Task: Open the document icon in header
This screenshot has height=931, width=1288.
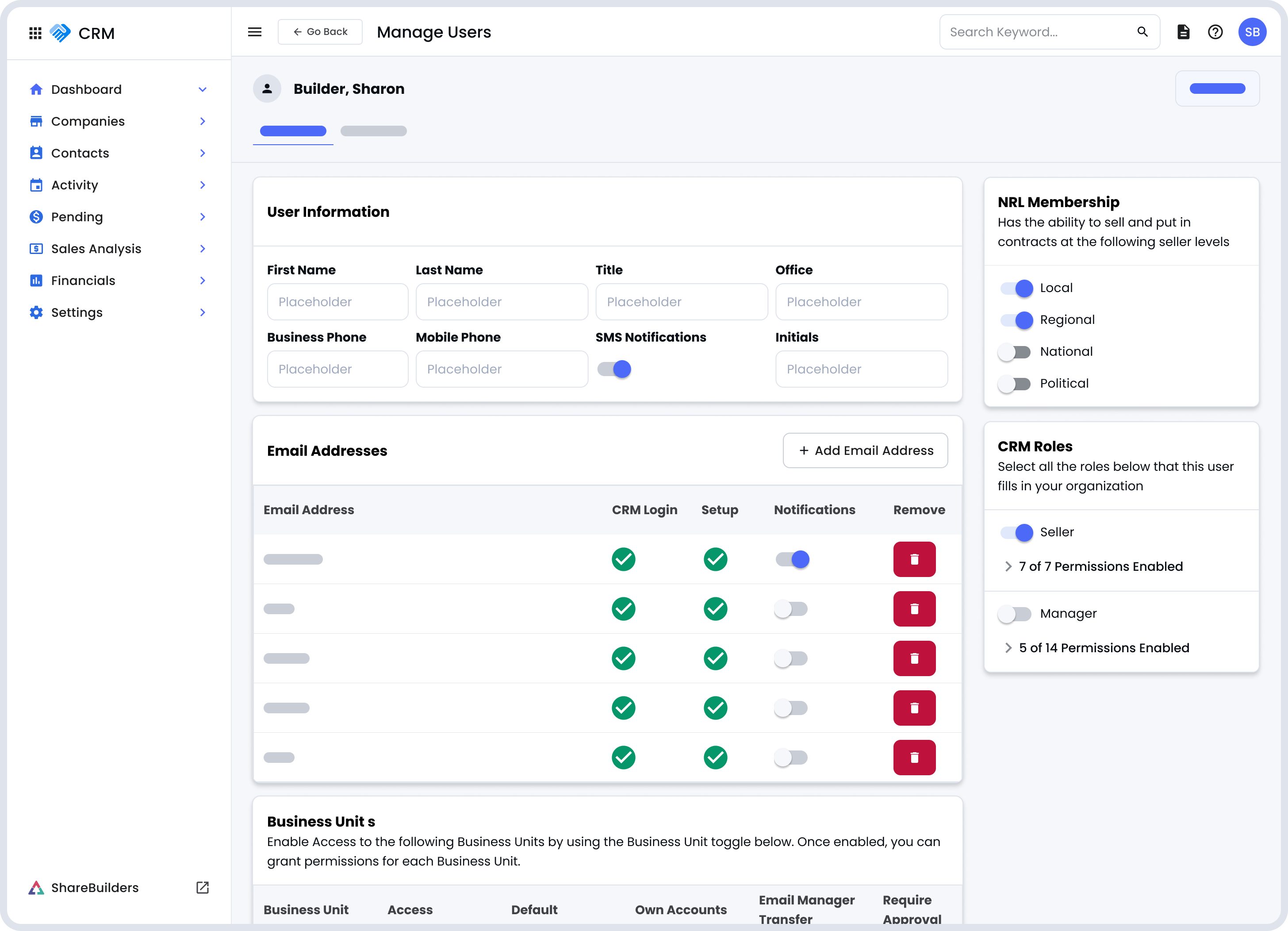Action: 1183,32
